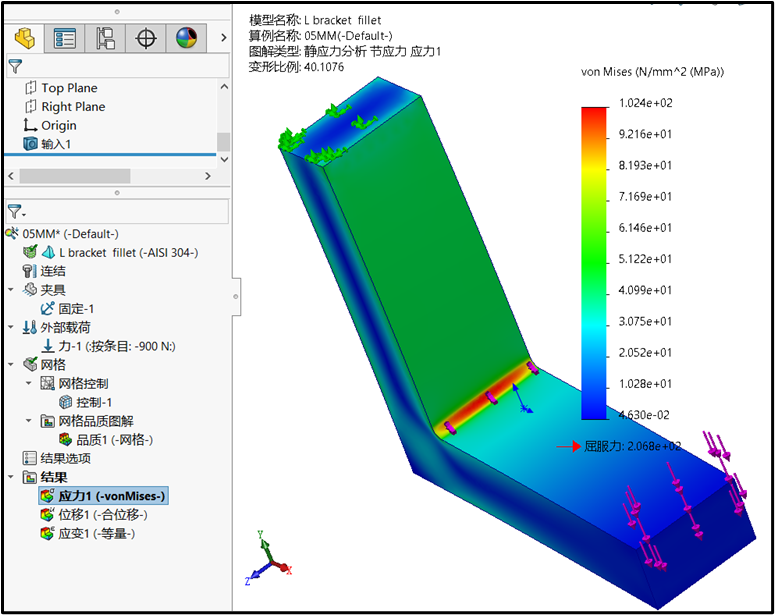Click the feature tree filter funnel icon
Viewport: 775px width, 615px height.
coord(14,67)
